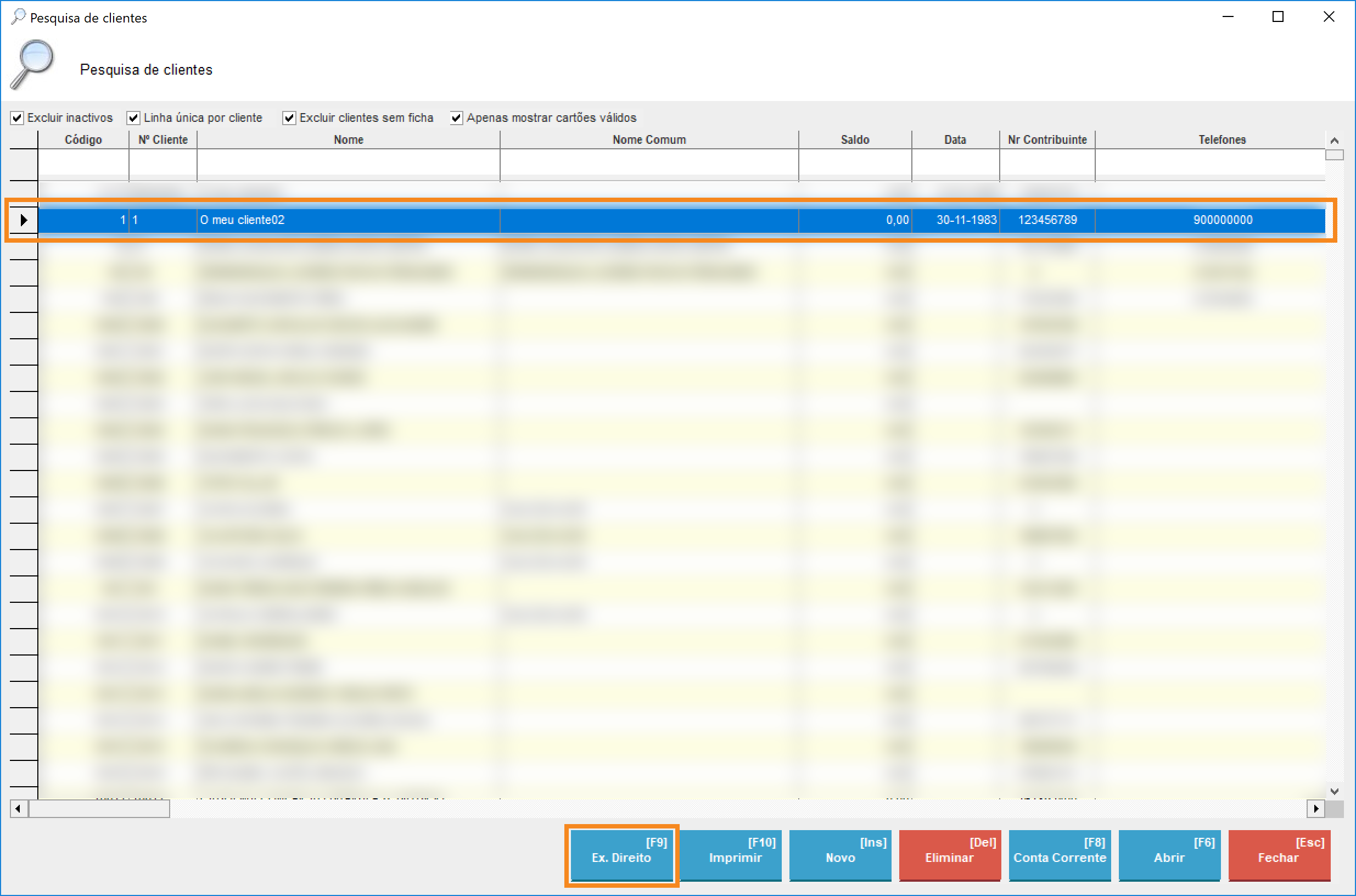
Task: Toggle Excluir clientes sem ficha checkbox
Action: [289, 117]
